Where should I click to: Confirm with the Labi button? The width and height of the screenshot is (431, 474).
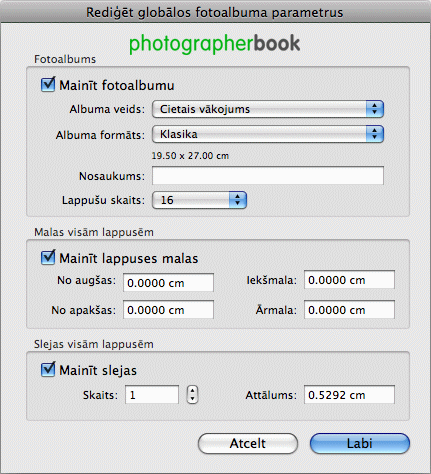pos(360,443)
